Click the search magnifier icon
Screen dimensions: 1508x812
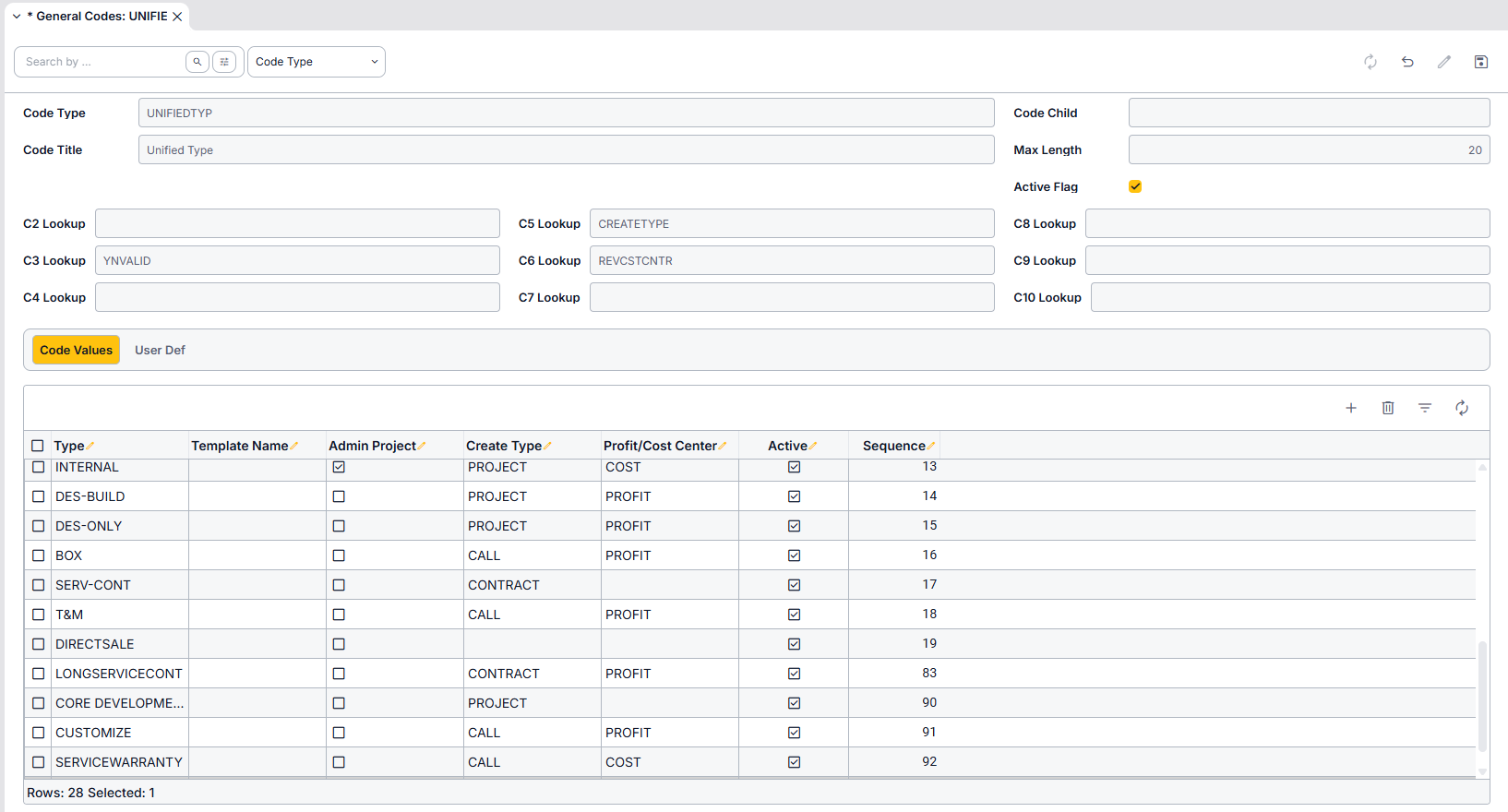tap(197, 62)
